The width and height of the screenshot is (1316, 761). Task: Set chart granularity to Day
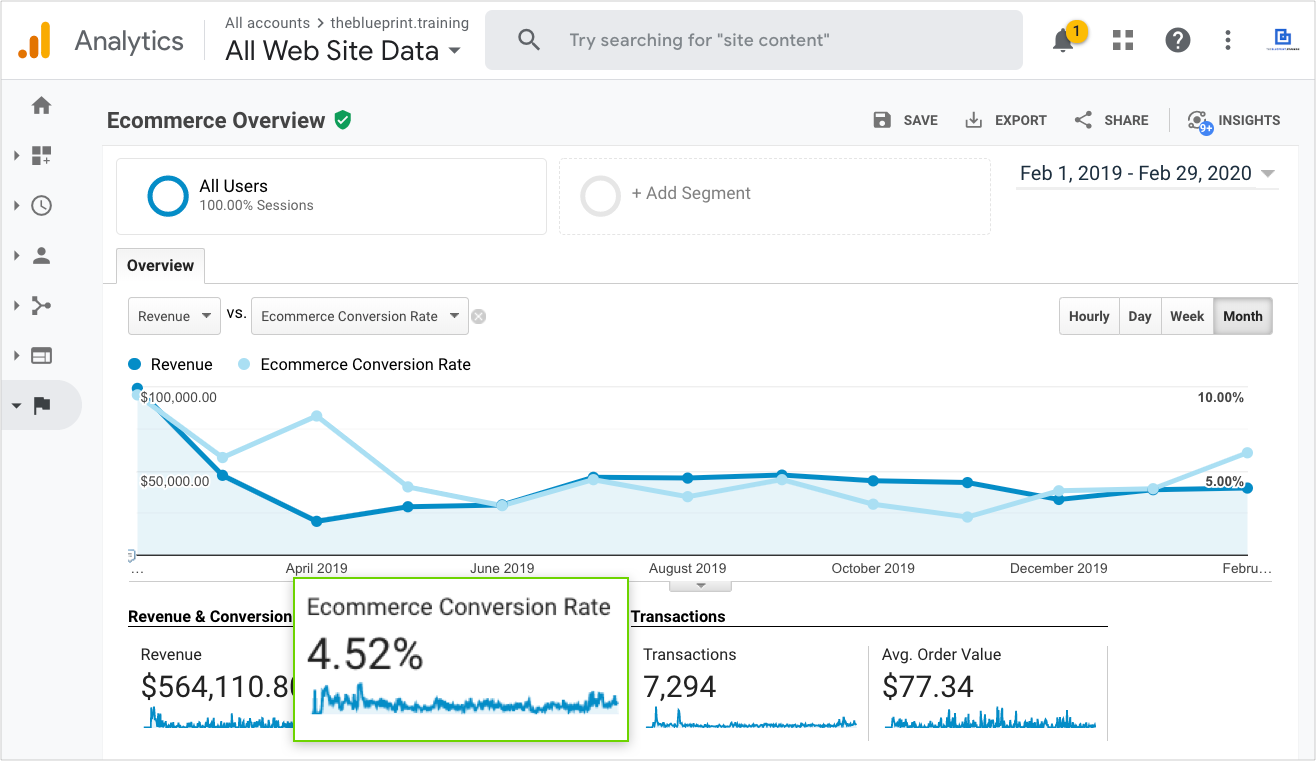(x=1139, y=316)
